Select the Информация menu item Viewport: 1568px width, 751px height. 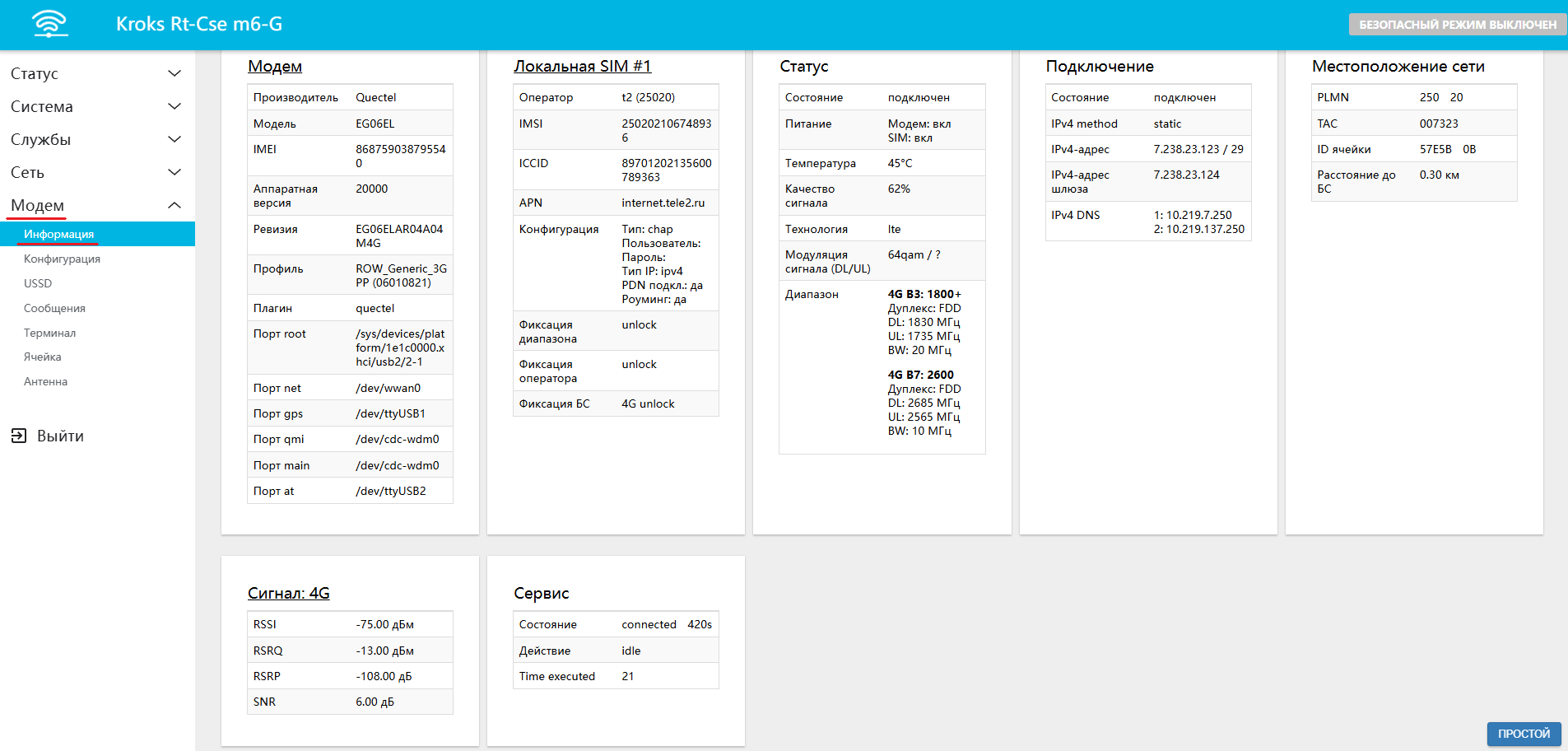[x=58, y=234]
